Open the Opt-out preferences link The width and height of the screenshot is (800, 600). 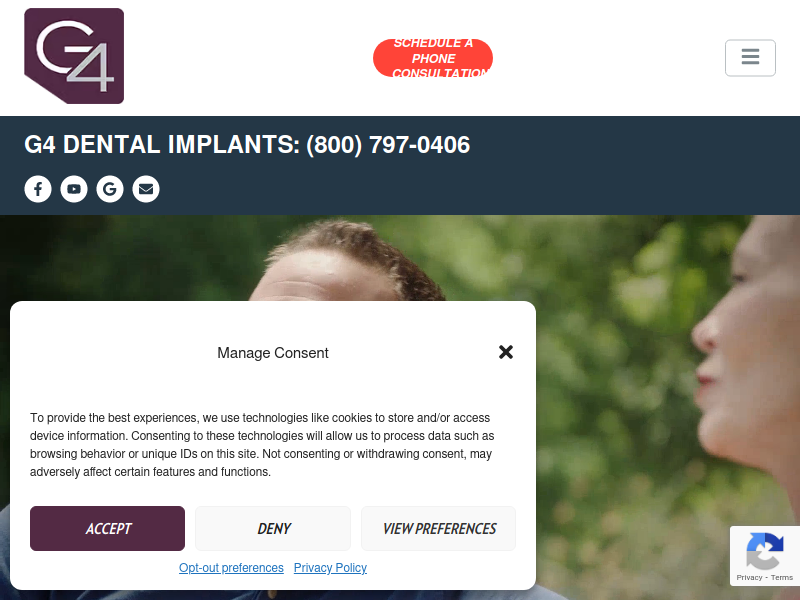231,568
